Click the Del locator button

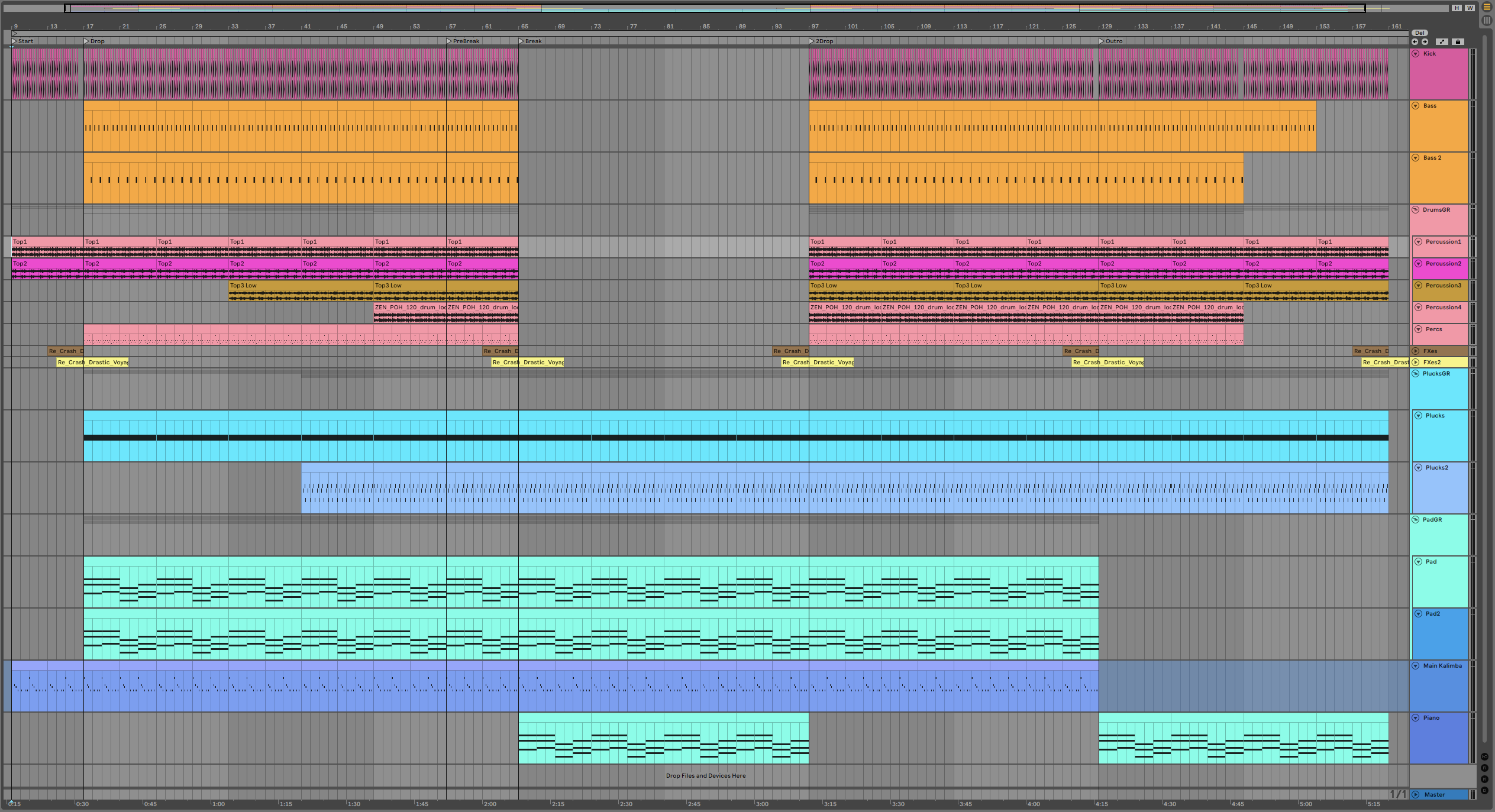[x=1420, y=33]
